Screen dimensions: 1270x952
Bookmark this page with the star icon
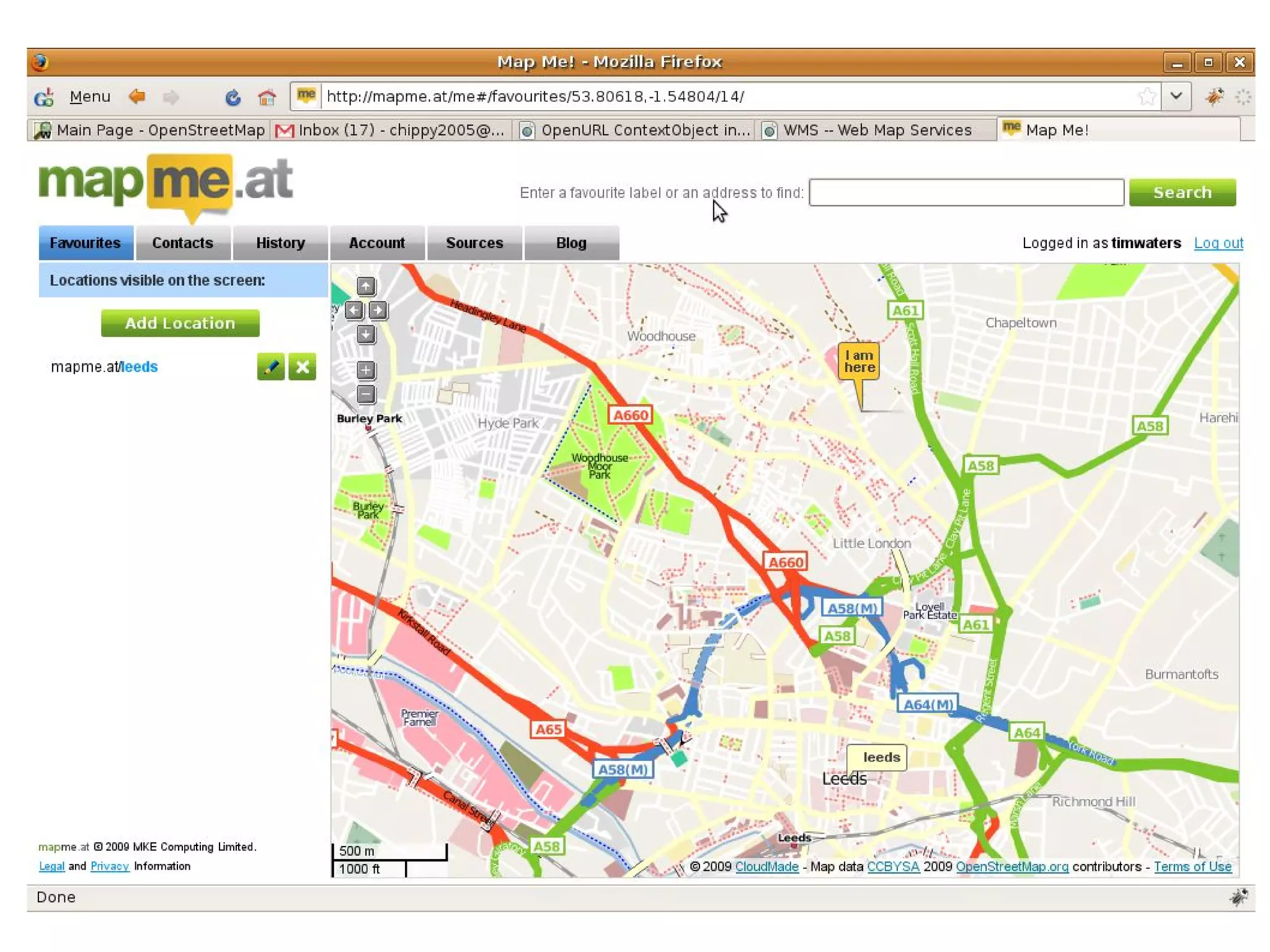[x=1147, y=97]
